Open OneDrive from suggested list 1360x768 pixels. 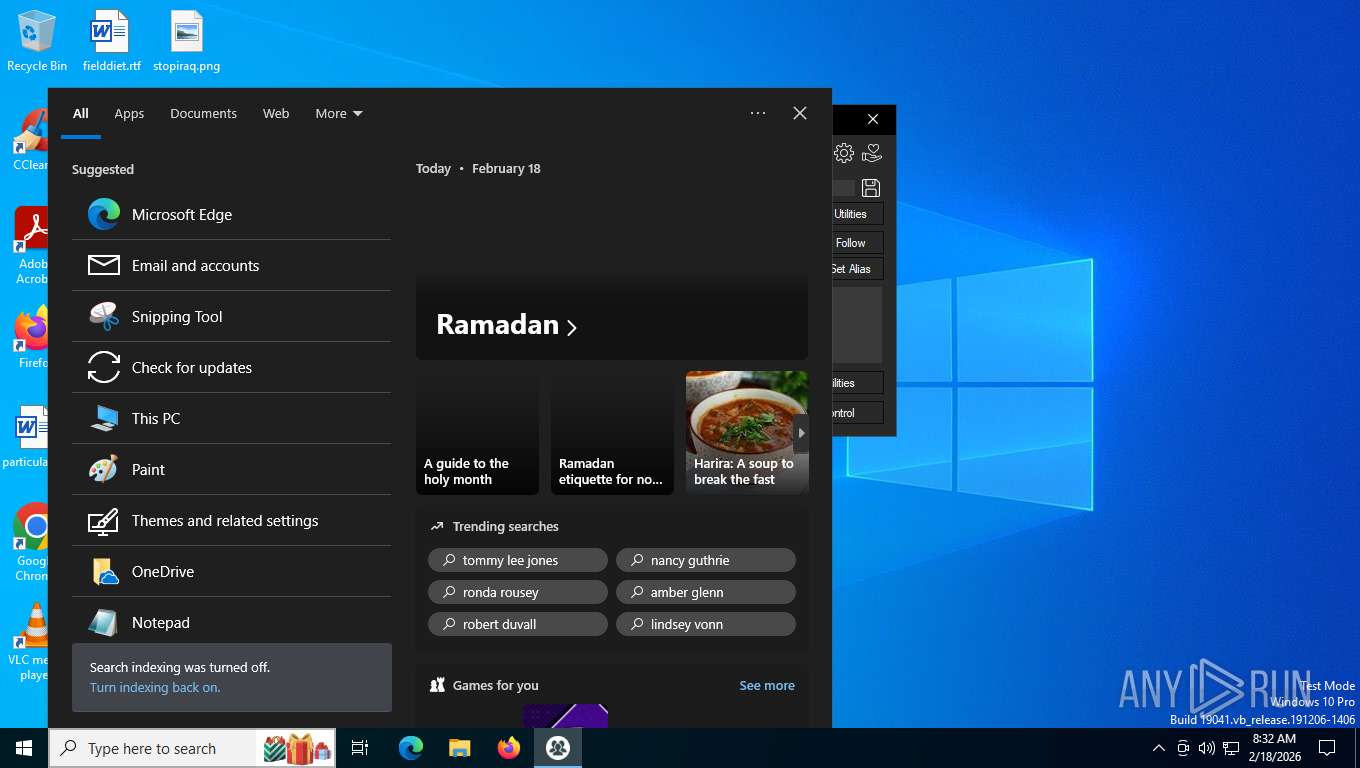pos(231,572)
